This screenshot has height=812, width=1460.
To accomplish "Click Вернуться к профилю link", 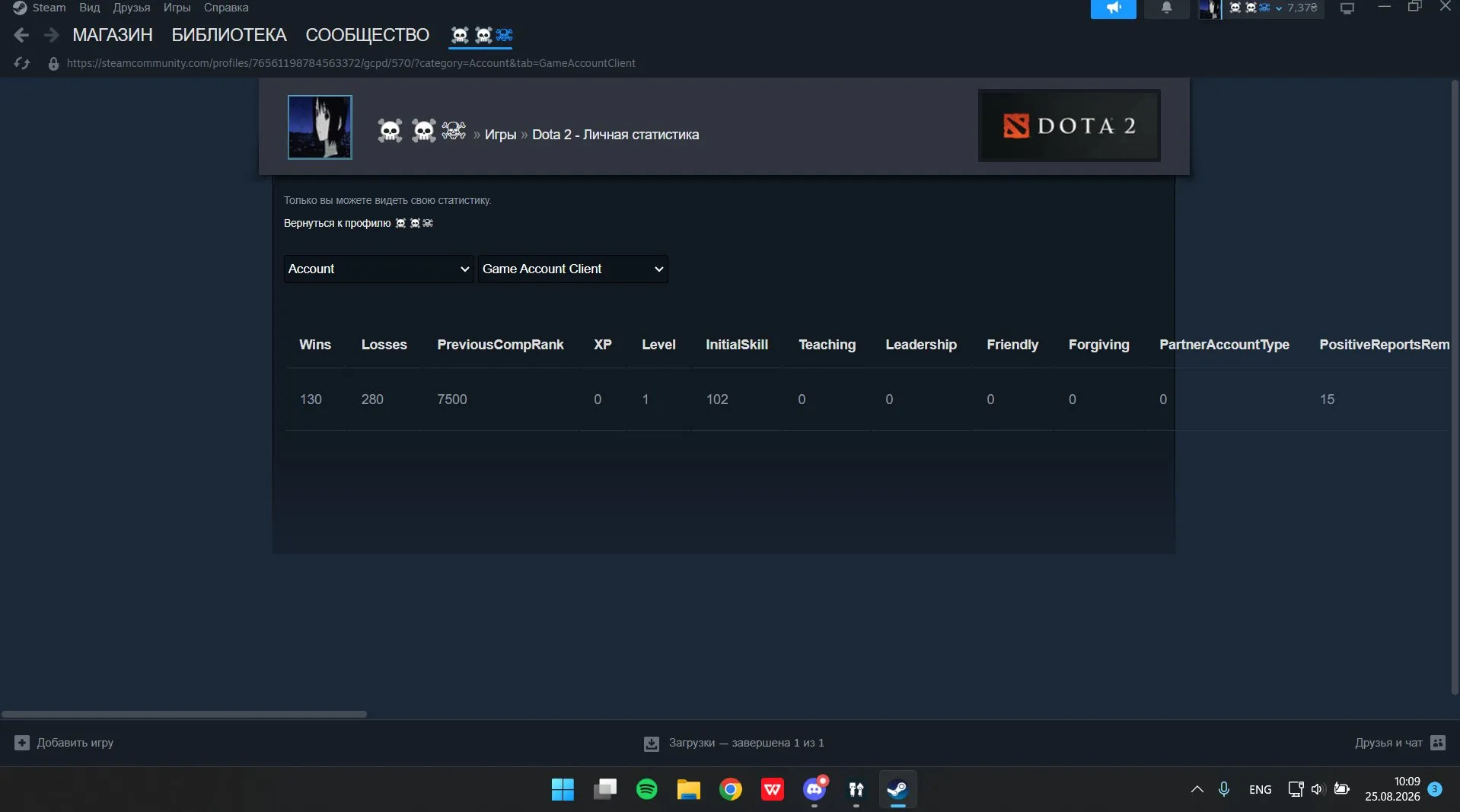I will (x=358, y=223).
